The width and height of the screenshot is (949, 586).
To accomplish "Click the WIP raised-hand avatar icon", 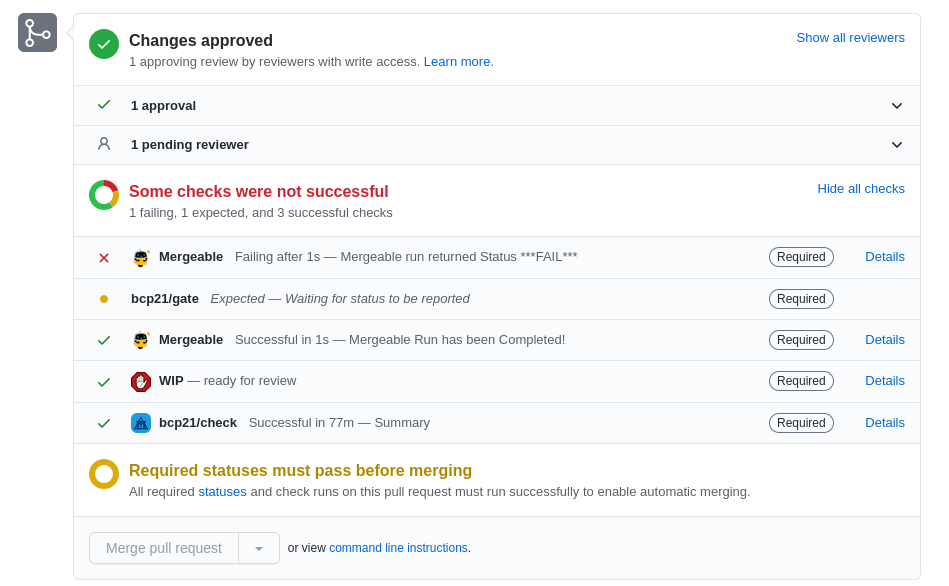I will click(140, 381).
